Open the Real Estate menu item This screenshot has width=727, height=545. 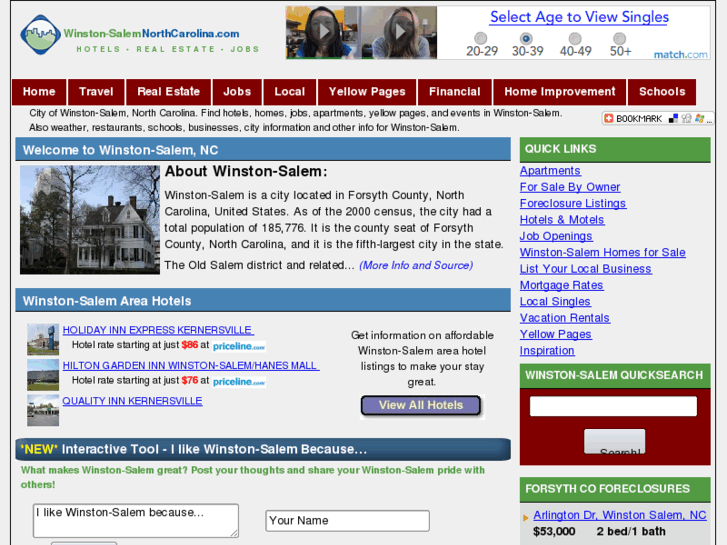[169, 92]
